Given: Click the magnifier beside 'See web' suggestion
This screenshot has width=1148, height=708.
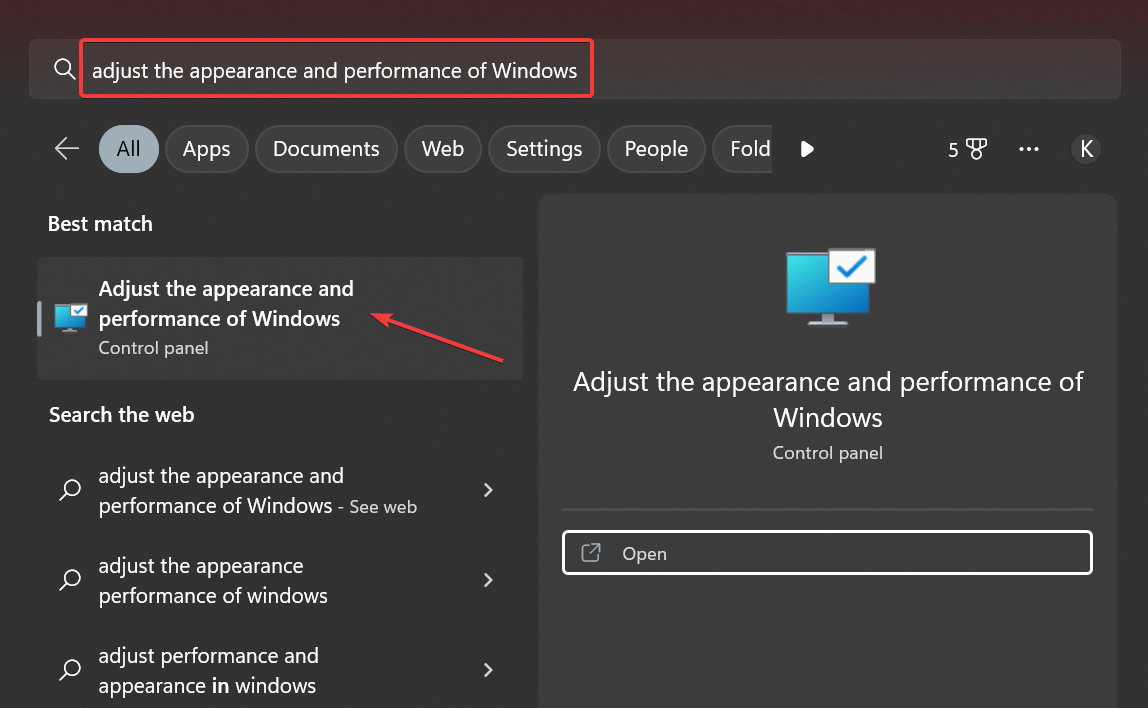Looking at the screenshot, I should click(70, 490).
